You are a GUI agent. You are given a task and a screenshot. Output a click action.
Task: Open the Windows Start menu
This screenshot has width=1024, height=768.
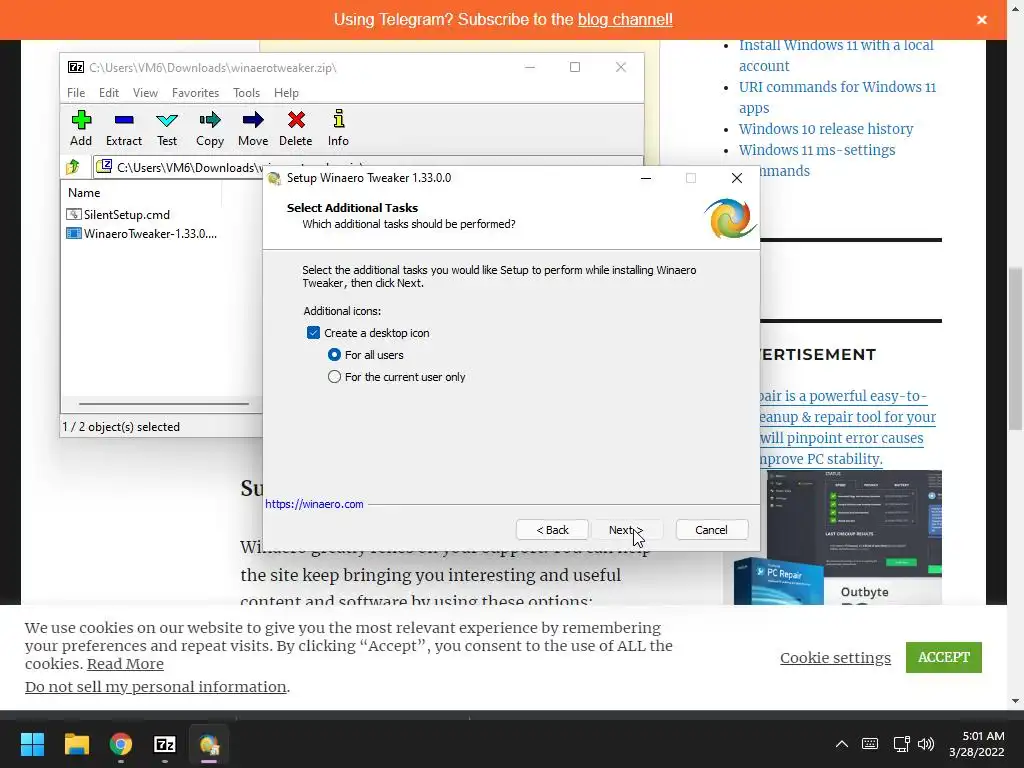[x=32, y=744]
